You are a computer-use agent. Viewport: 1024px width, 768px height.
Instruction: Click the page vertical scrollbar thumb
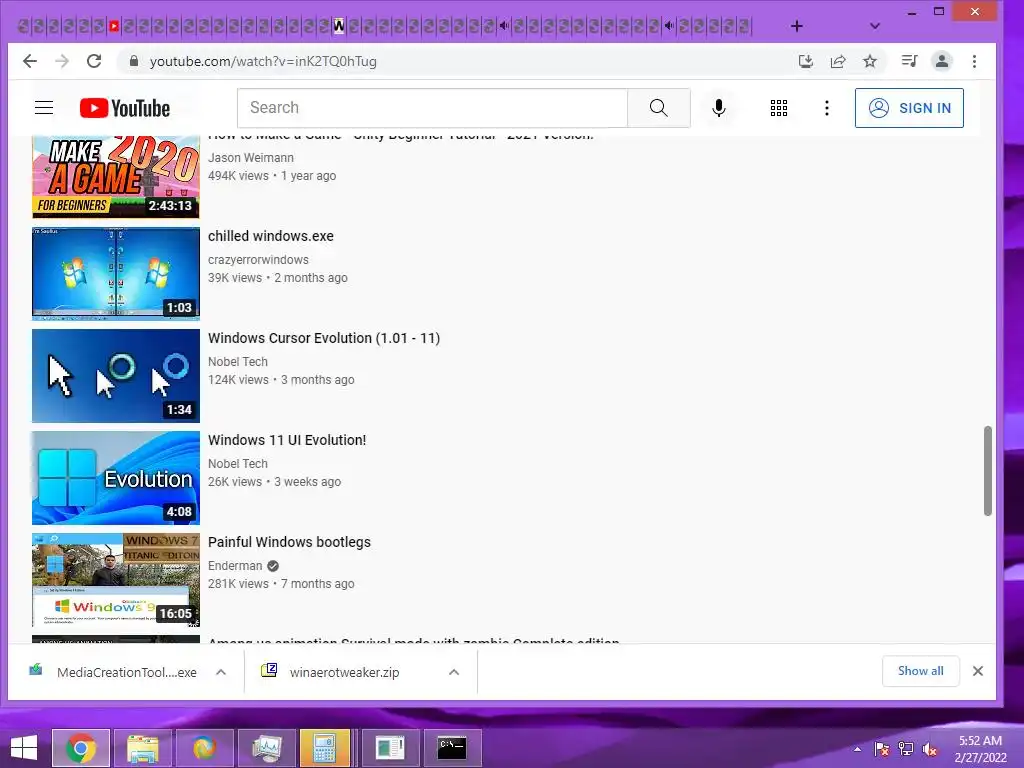pos(987,471)
